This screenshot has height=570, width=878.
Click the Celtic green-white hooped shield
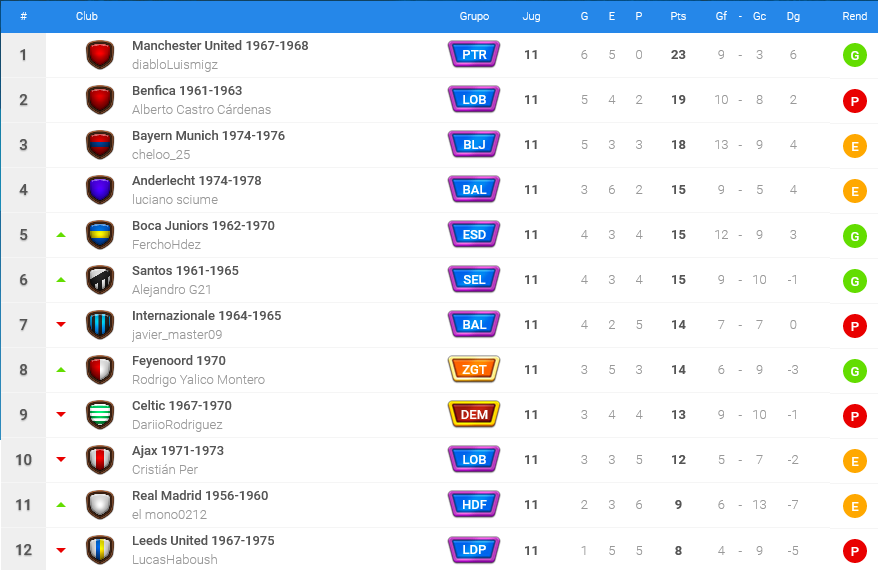100,415
